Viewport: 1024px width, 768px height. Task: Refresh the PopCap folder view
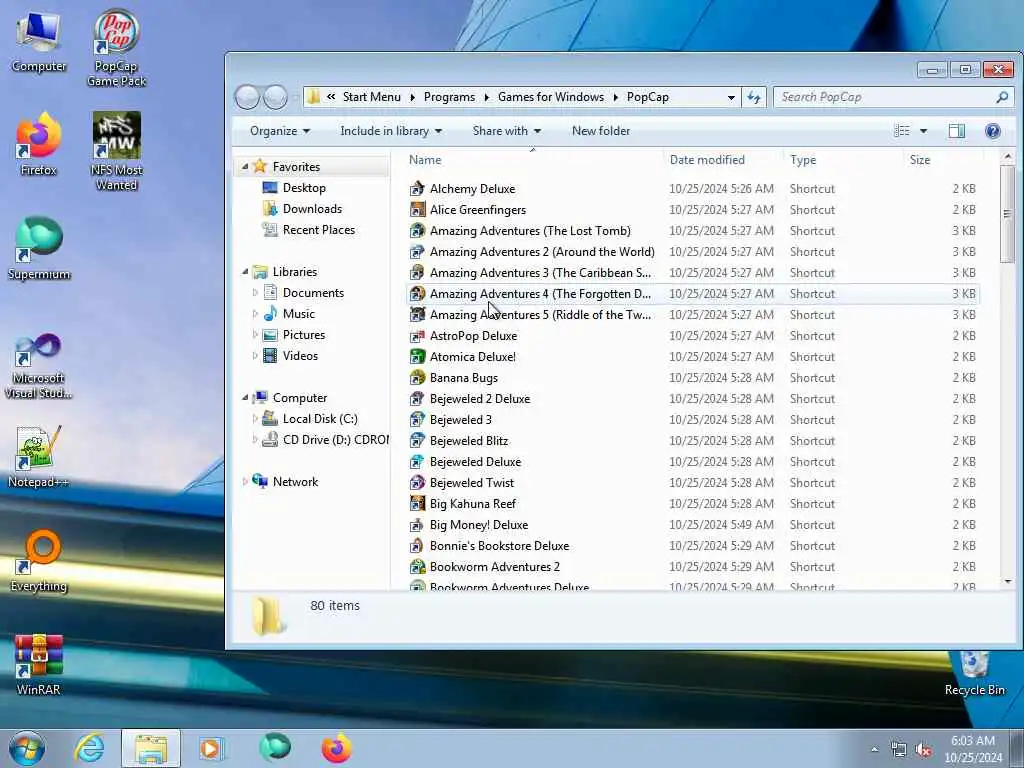[x=754, y=97]
